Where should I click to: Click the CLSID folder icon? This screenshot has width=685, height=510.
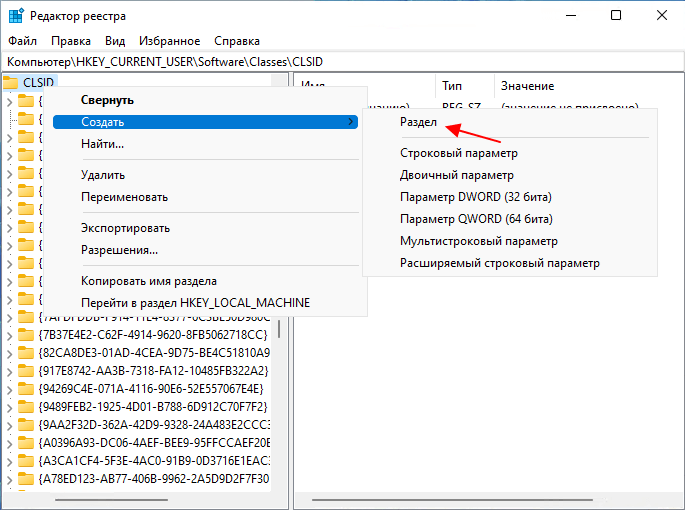10,83
